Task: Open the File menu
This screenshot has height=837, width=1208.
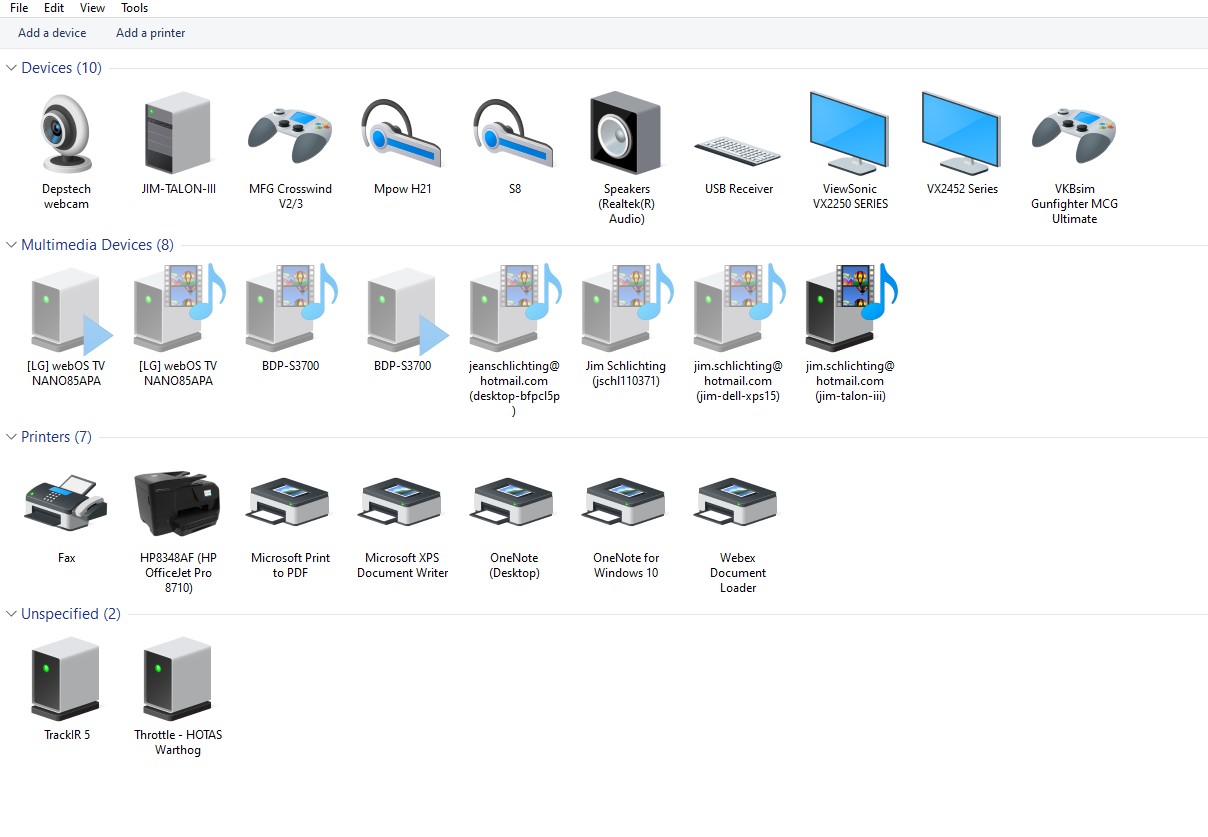Action: pyautogui.click(x=19, y=8)
